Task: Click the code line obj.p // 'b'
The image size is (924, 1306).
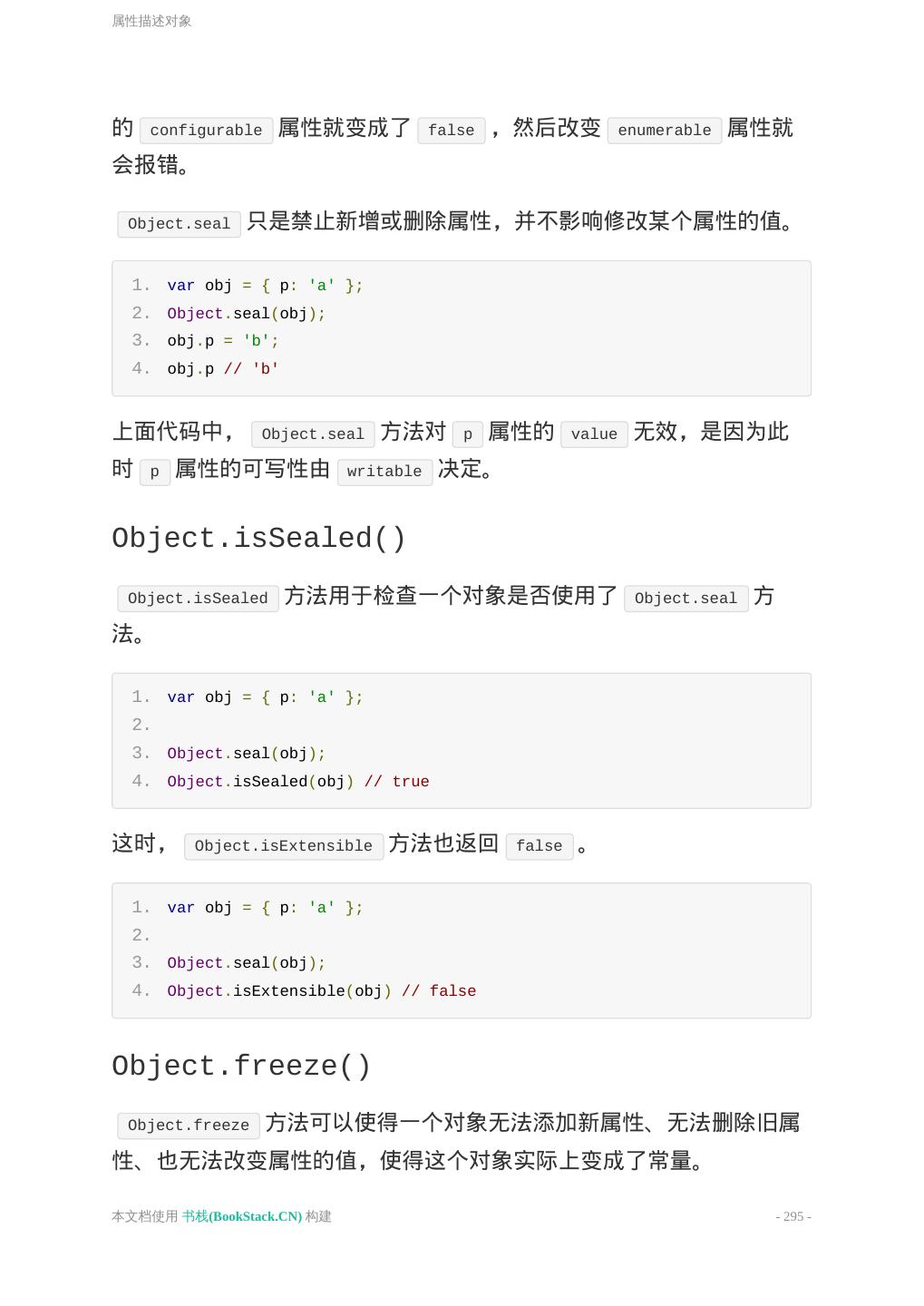Action: click(x=223, y=369)
